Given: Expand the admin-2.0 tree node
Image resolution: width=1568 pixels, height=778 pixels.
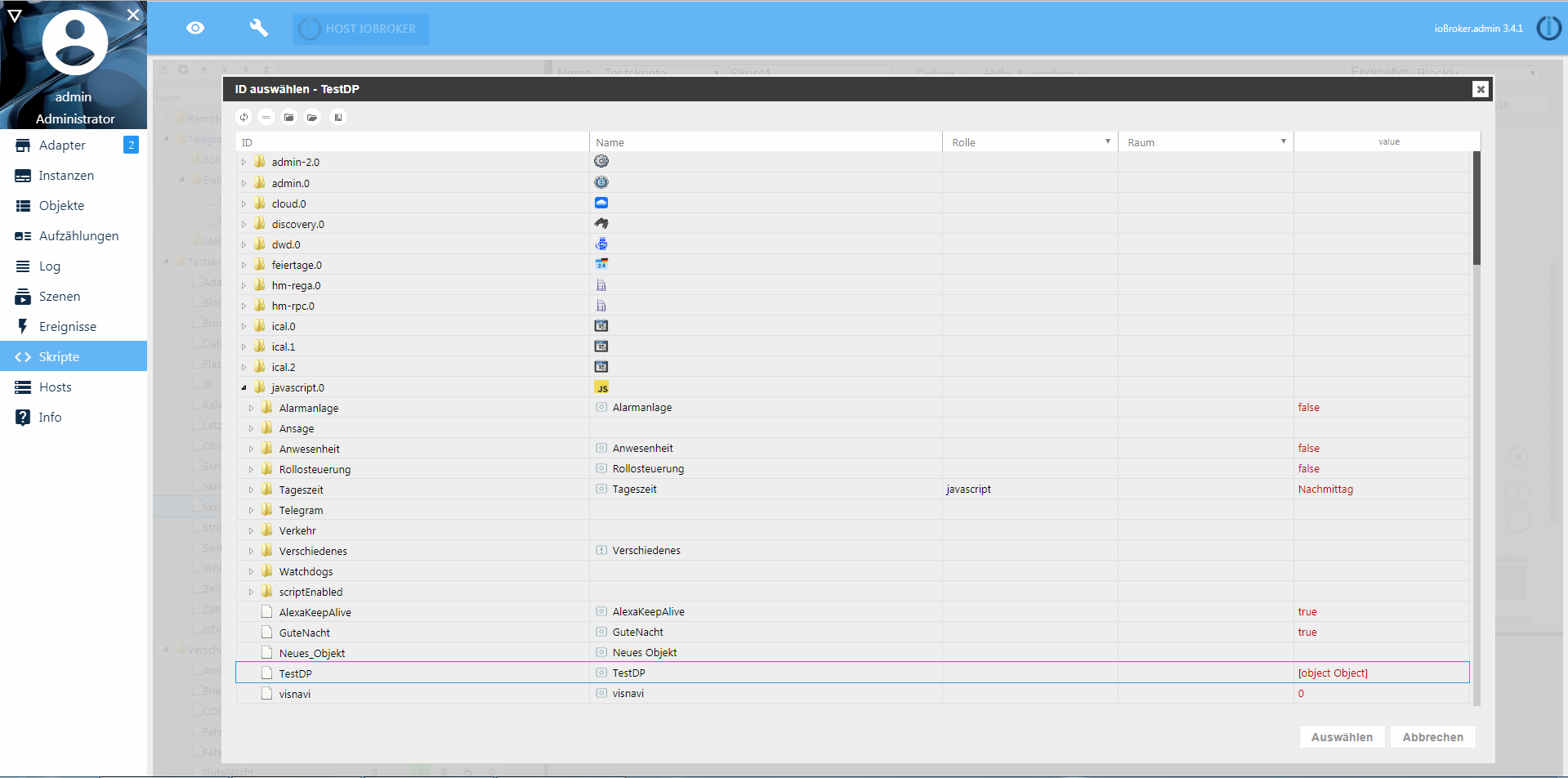Looking at the screenshot, I should coord(243,162).
